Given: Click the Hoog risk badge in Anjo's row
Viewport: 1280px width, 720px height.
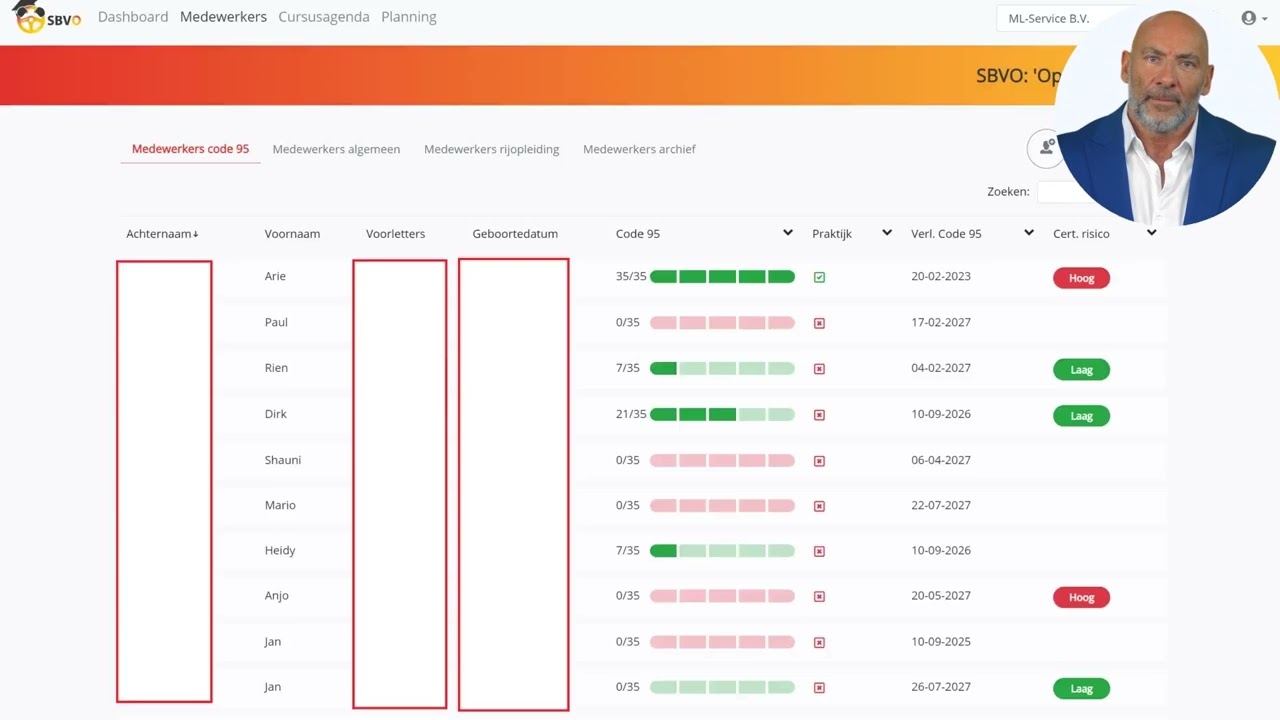Looking at the screenshot, I should coord(1081,598).
